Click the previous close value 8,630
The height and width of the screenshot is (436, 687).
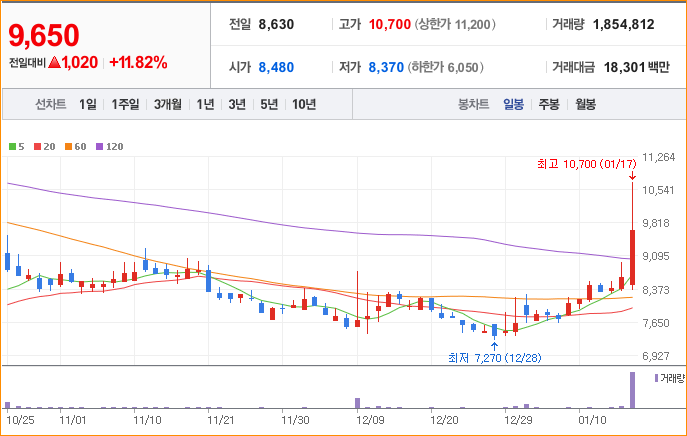276,25
